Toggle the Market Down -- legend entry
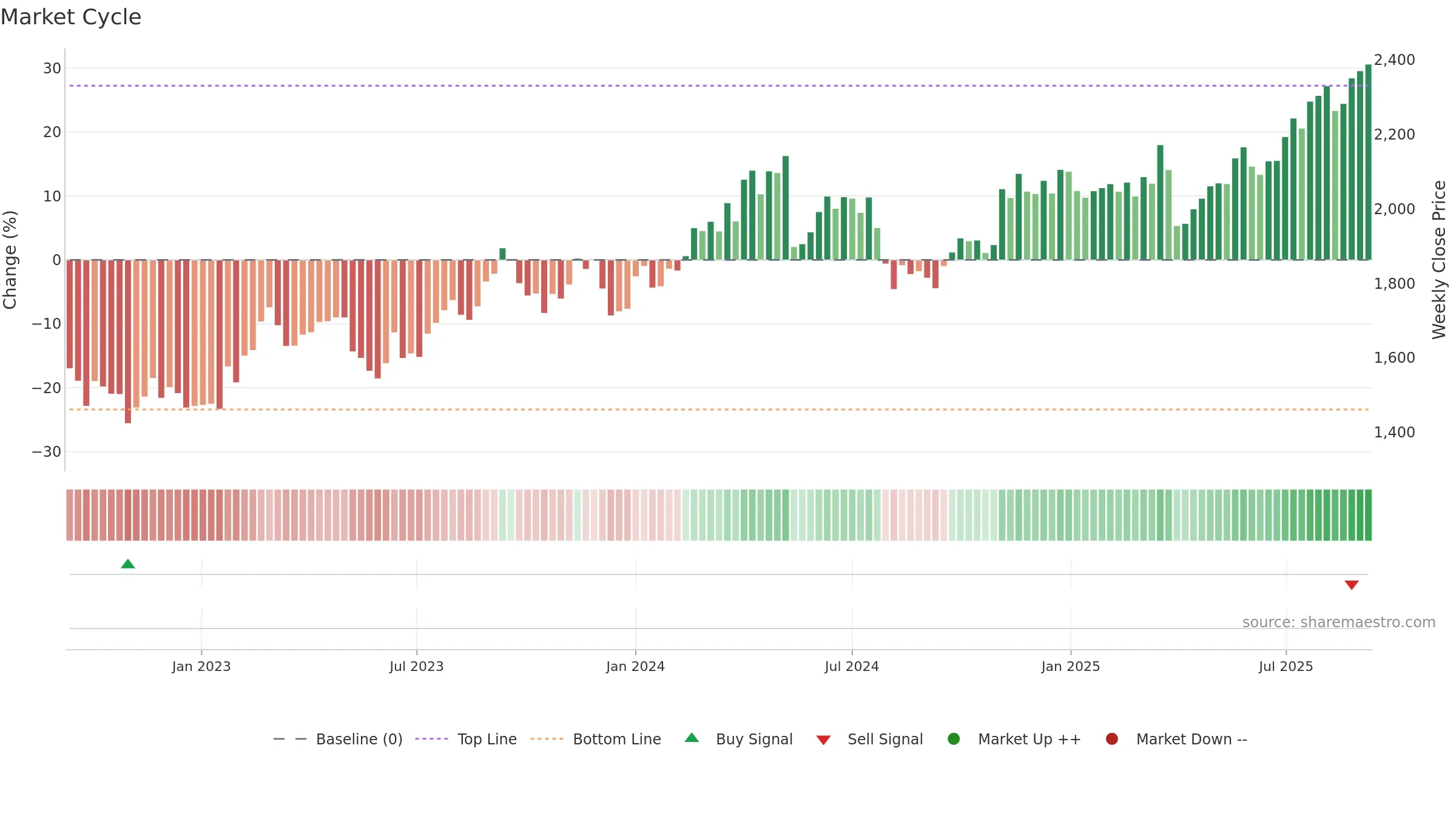Image resolution: width=1456 pixels, height=819 pixels. click(x=1176, y=739)
